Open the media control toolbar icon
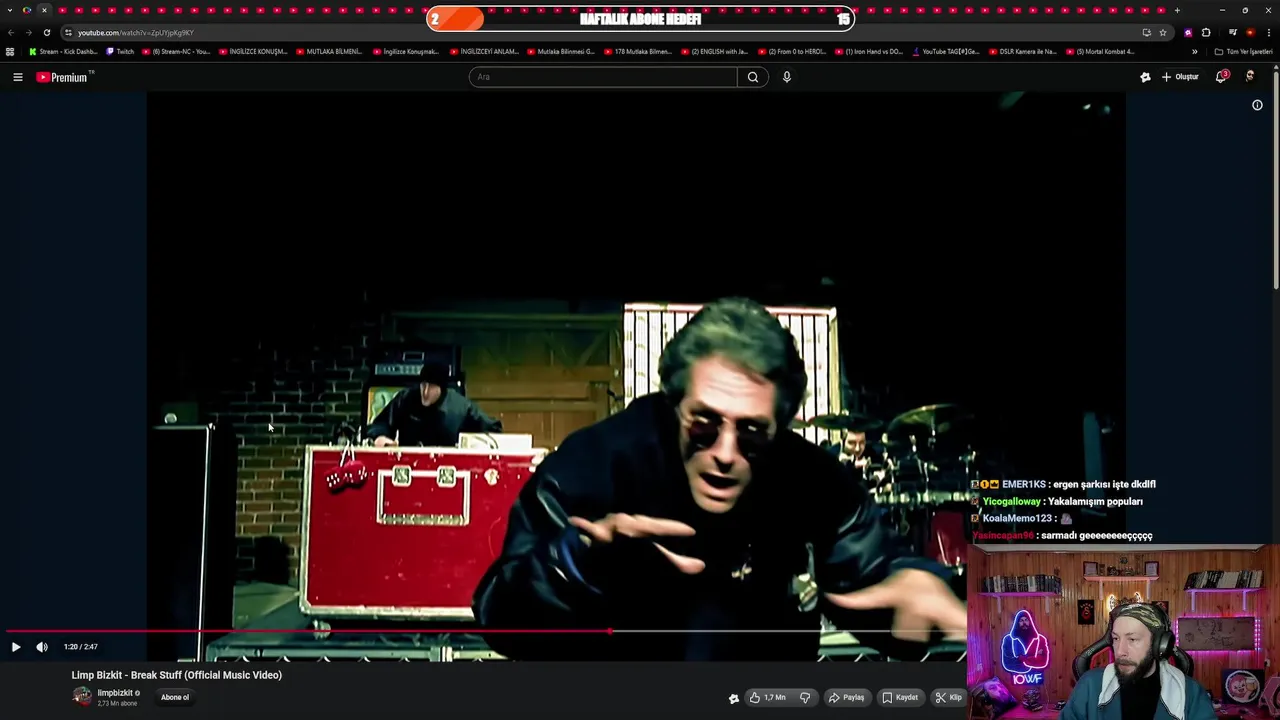The image size is (1280, 720). (x=1233, y=33)
